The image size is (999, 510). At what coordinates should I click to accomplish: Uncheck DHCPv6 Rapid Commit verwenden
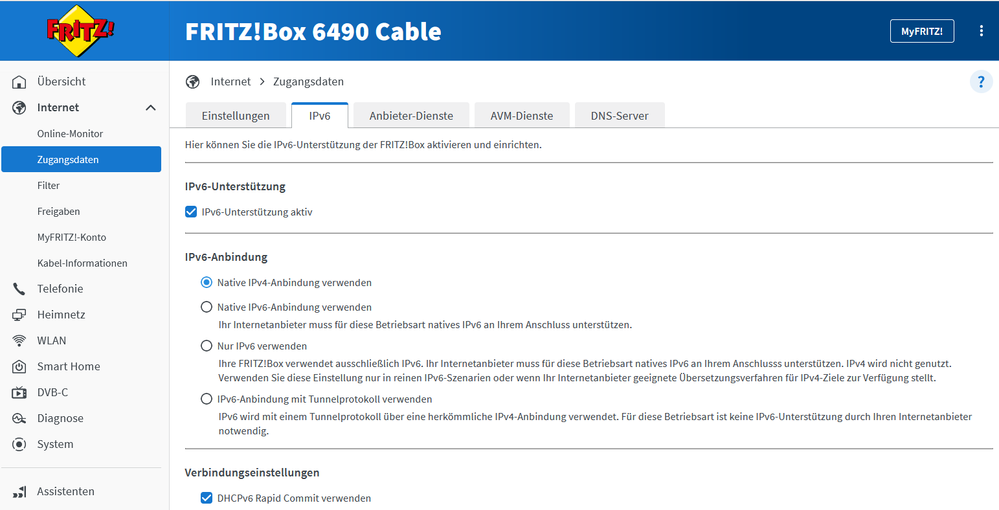[x=207, y=498]
